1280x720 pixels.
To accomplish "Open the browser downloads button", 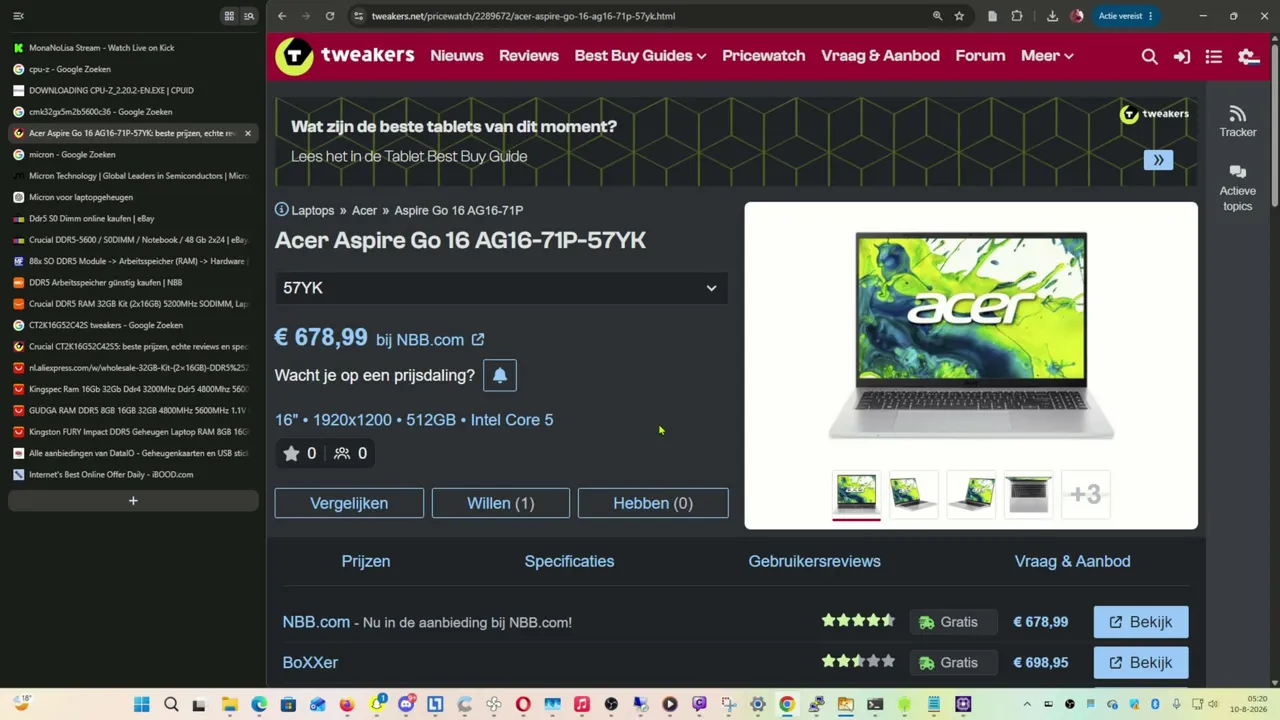I will point(1052,16).
